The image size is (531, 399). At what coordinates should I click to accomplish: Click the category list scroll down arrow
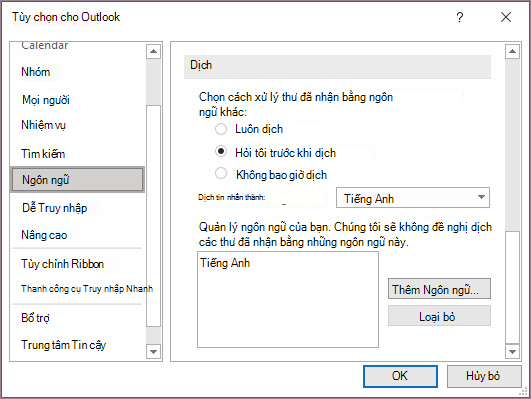click(153, 352)
